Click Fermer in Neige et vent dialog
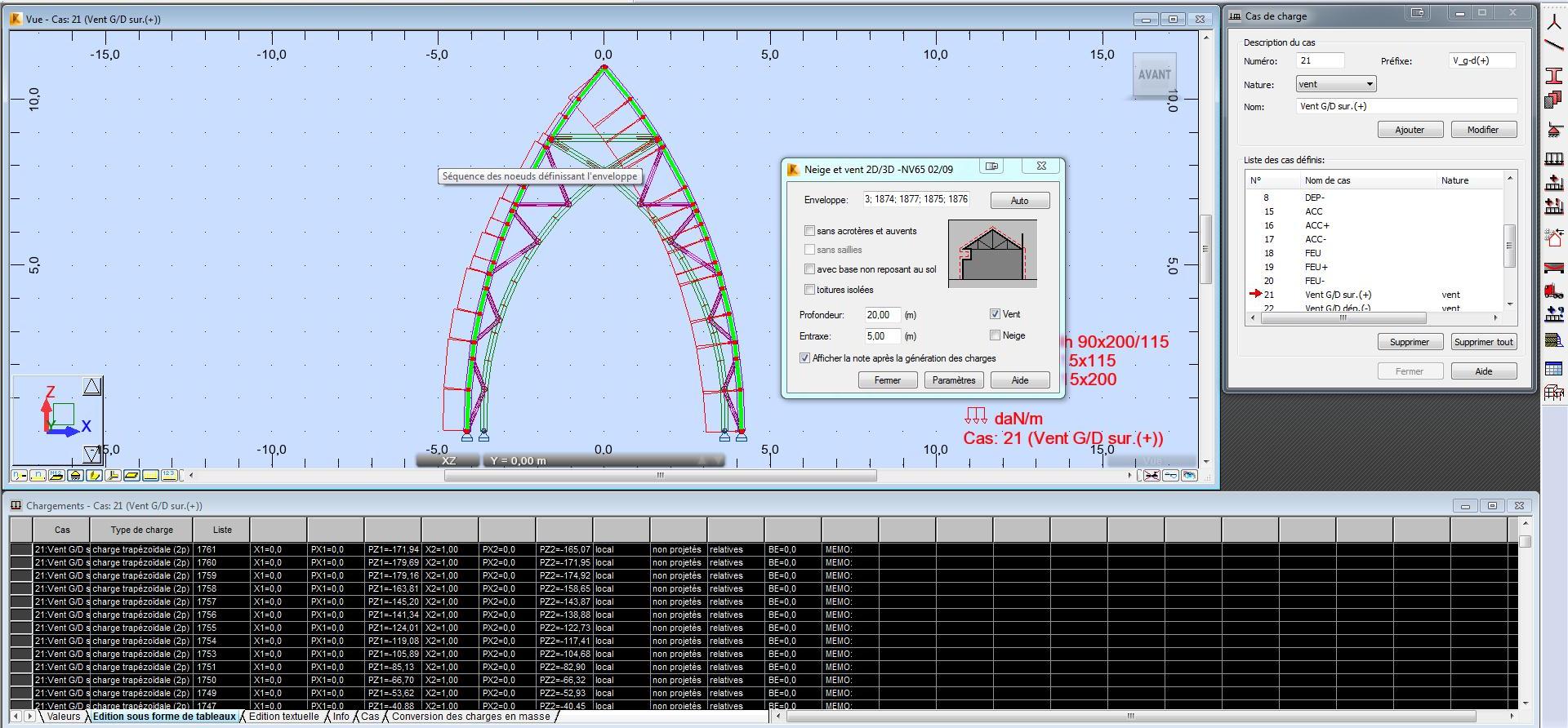The image size is (1568, 728). (887, 380)
